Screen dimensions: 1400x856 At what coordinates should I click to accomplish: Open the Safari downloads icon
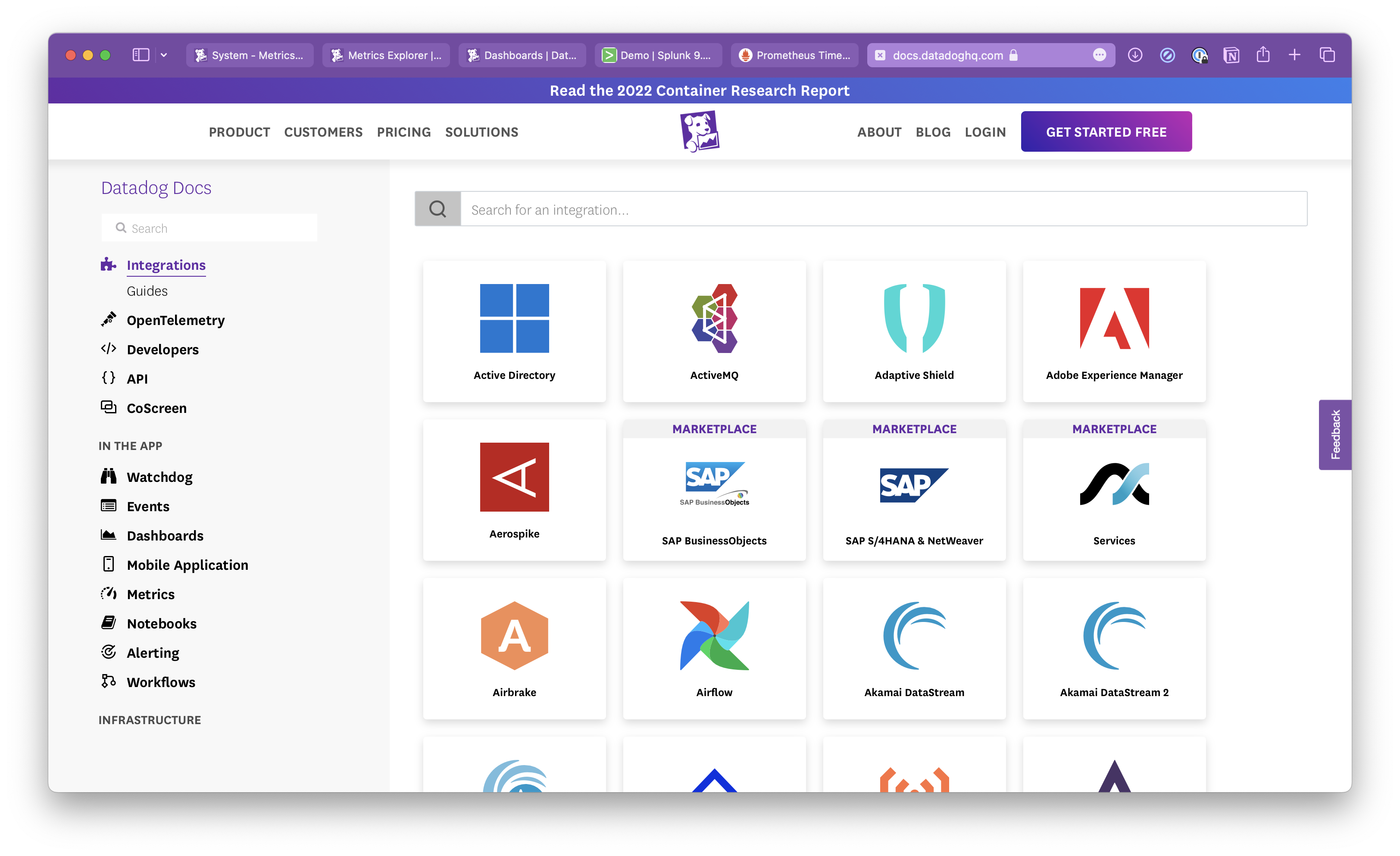coord(1135,55)
